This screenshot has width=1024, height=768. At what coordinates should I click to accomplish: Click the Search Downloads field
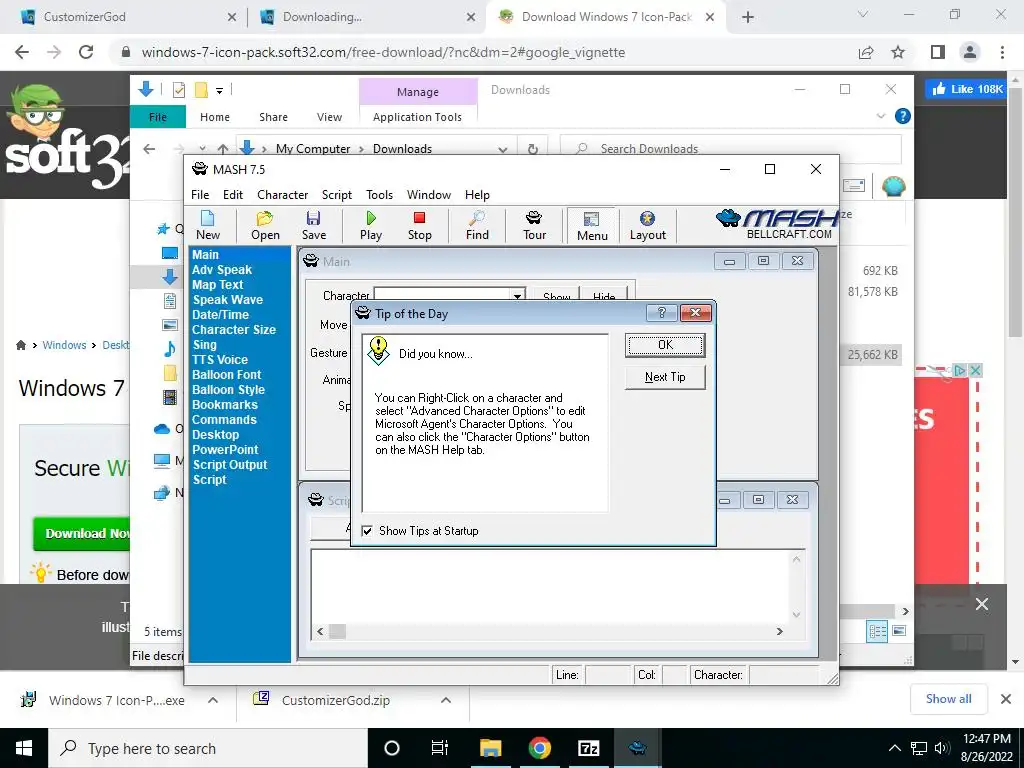coord(731,149)
